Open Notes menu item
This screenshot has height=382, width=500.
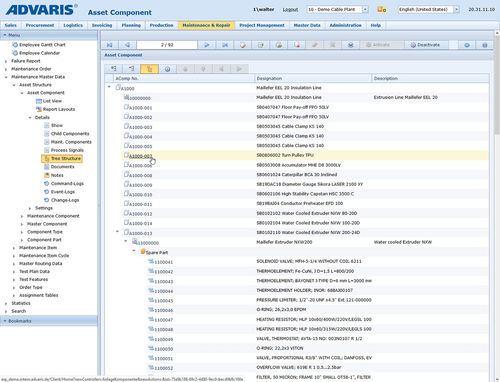click(x=57, y=175)
